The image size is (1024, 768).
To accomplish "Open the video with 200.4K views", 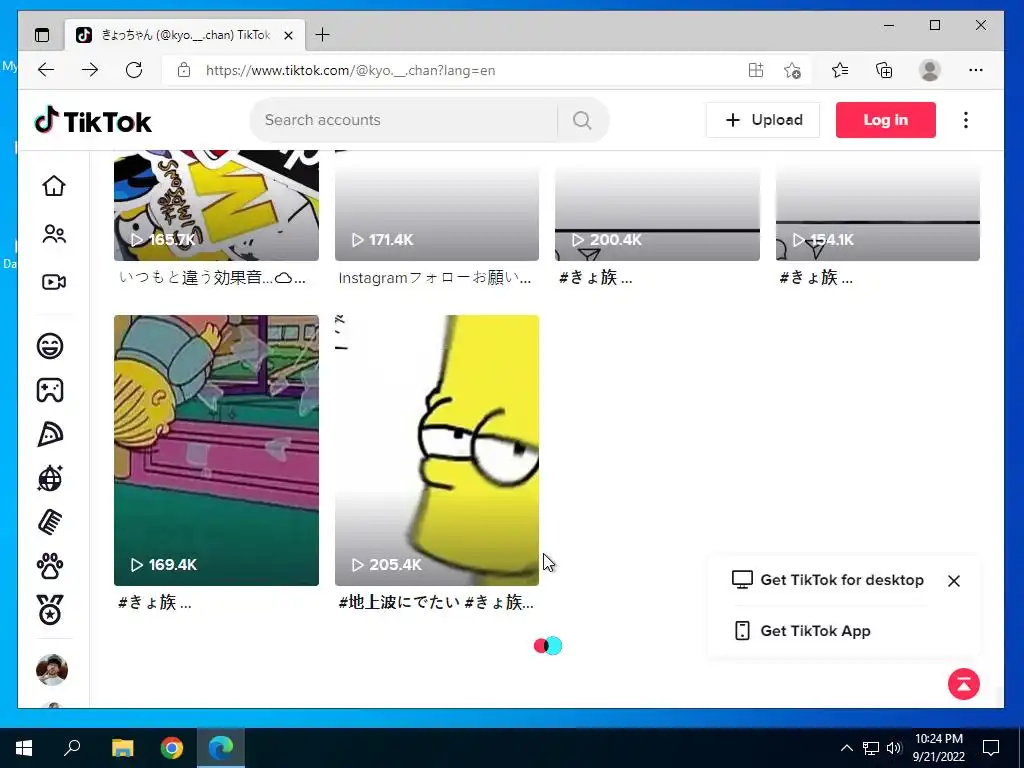I will coord(657,205).
